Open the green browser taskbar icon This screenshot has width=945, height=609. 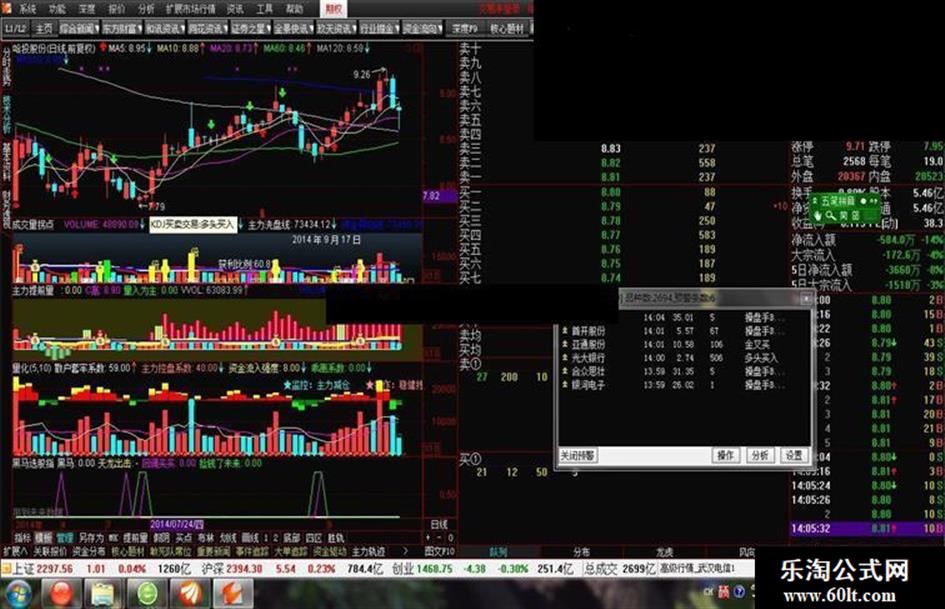point(146,595)
